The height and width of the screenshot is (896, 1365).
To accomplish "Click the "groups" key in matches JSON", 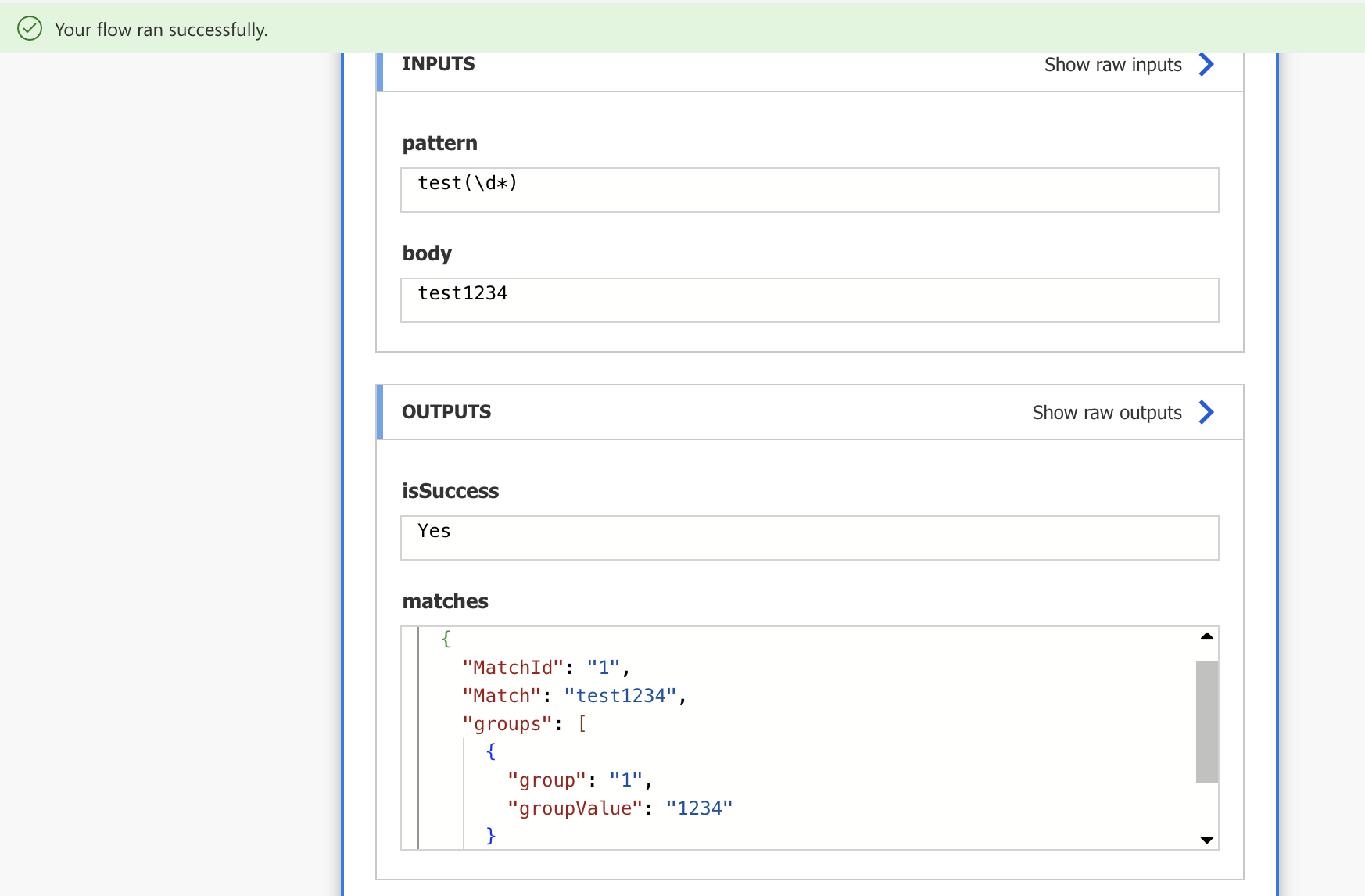I will 507,724.
